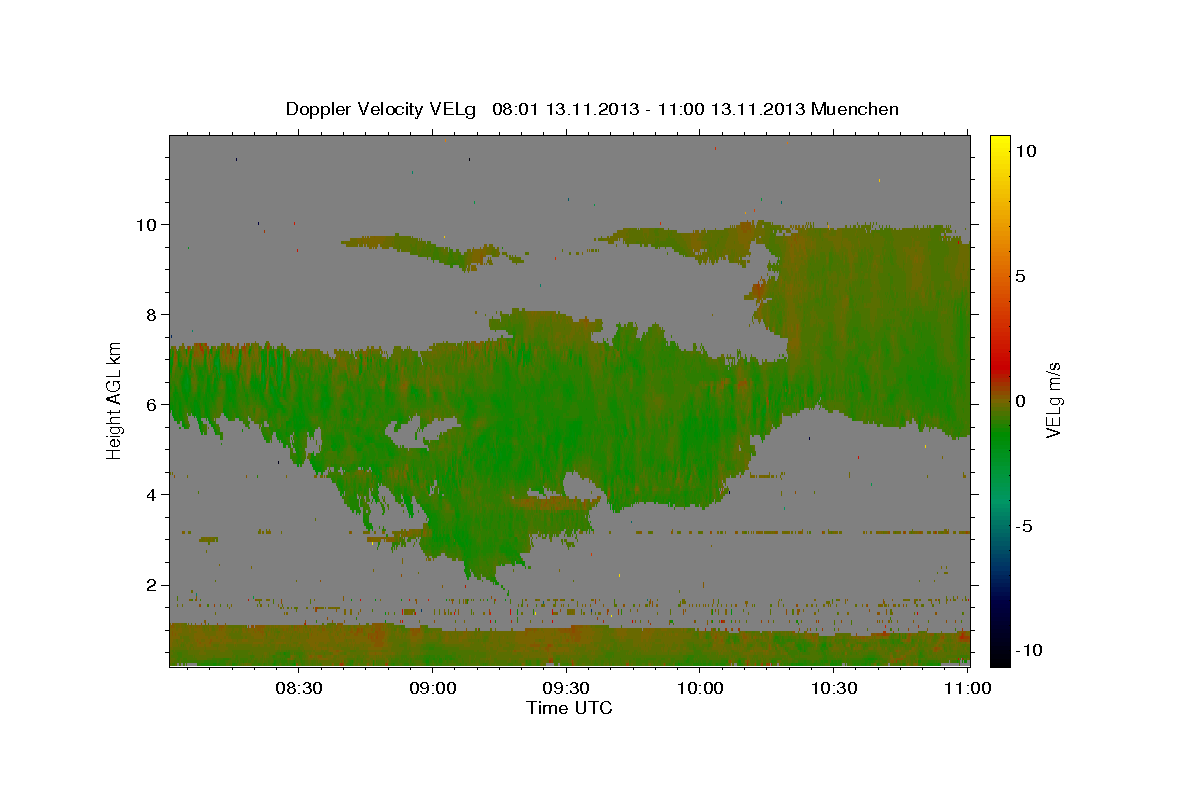Click the 'Muenchen' location in the title

(x=855, y=109)
